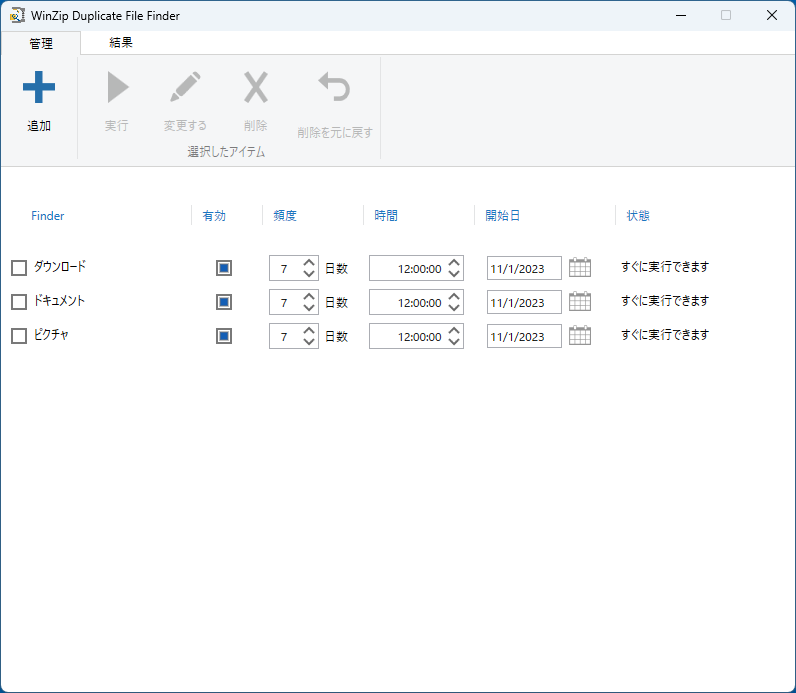Click the 有効 column header
Image resolution: width=796 pixels, height=693 pixels.
click(214, 216)
